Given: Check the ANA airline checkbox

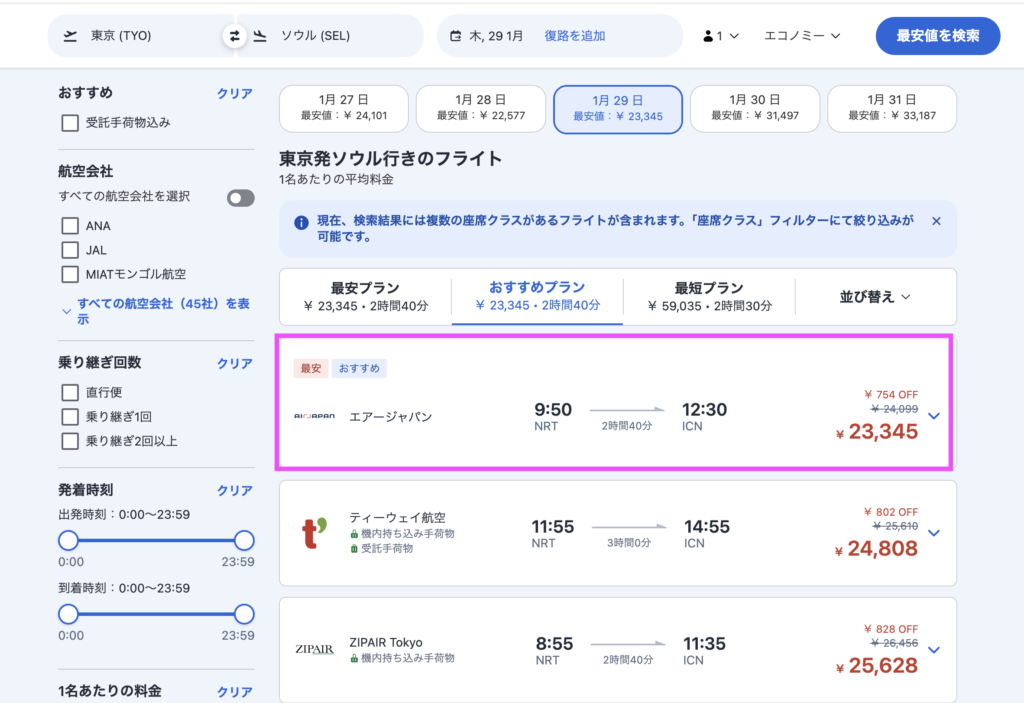Looking at the screenshot, I should (x=69, y=225).
